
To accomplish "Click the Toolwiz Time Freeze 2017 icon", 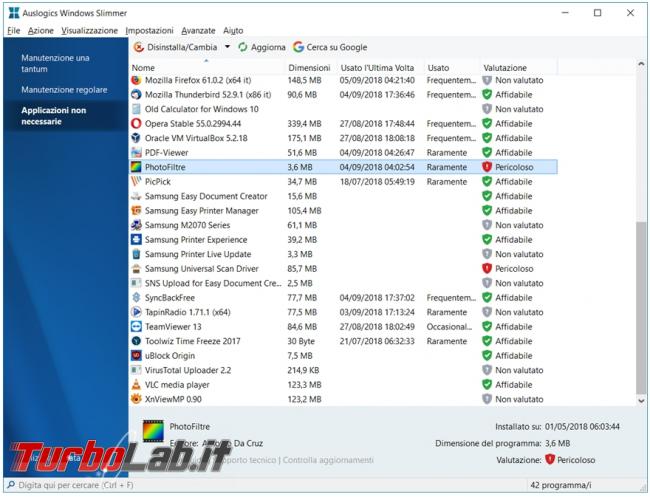I will click(136, 342).
